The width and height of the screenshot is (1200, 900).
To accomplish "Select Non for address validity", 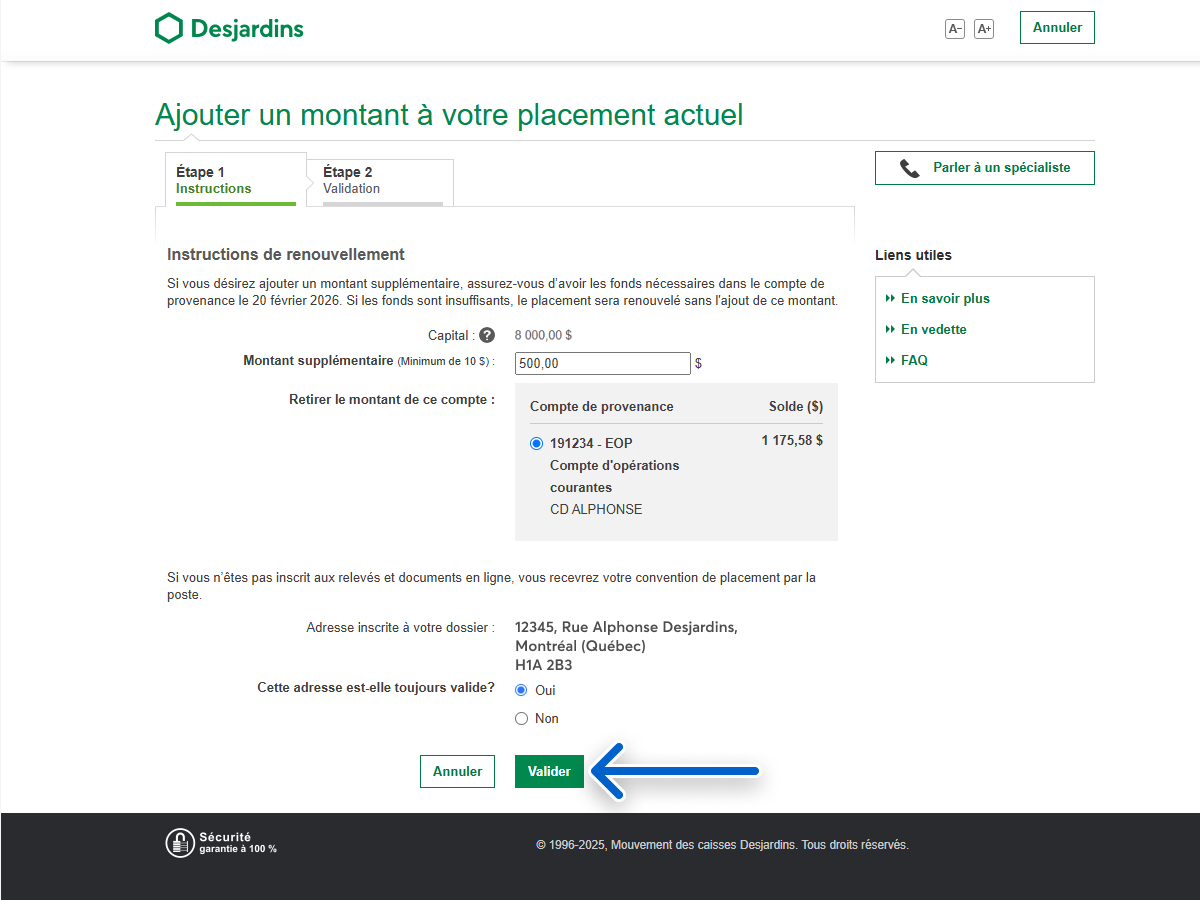I will pyautogui.click(x=521, y=719).
